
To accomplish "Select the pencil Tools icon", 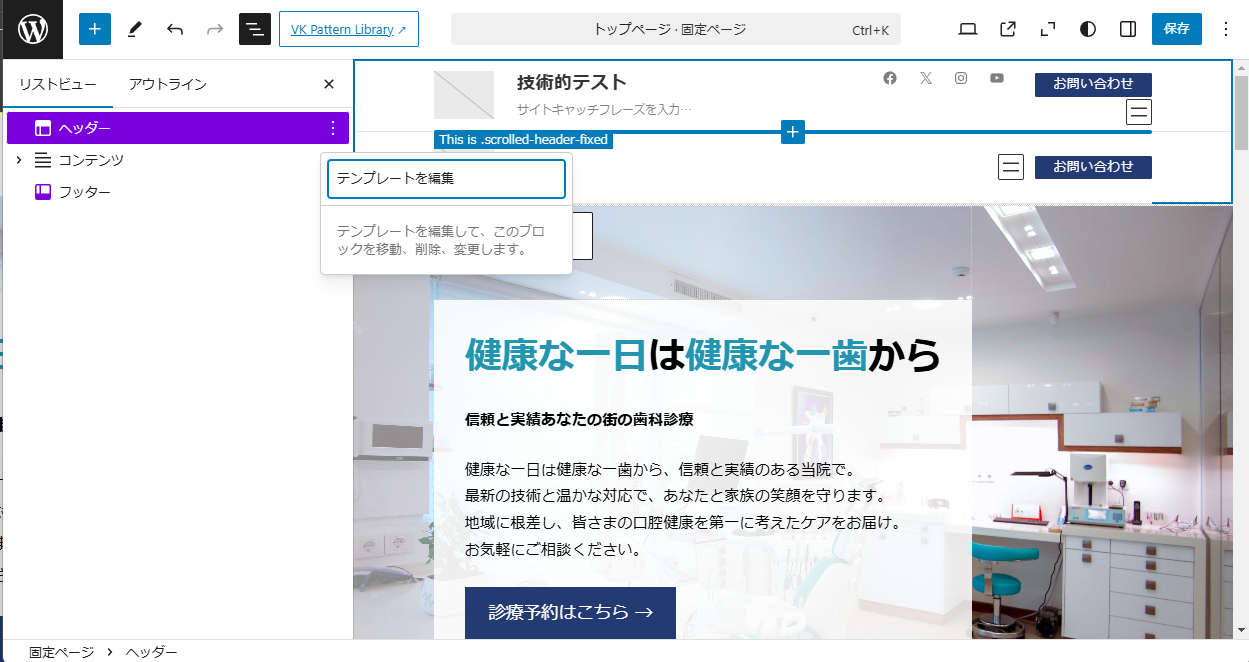I will coord(135,29).
